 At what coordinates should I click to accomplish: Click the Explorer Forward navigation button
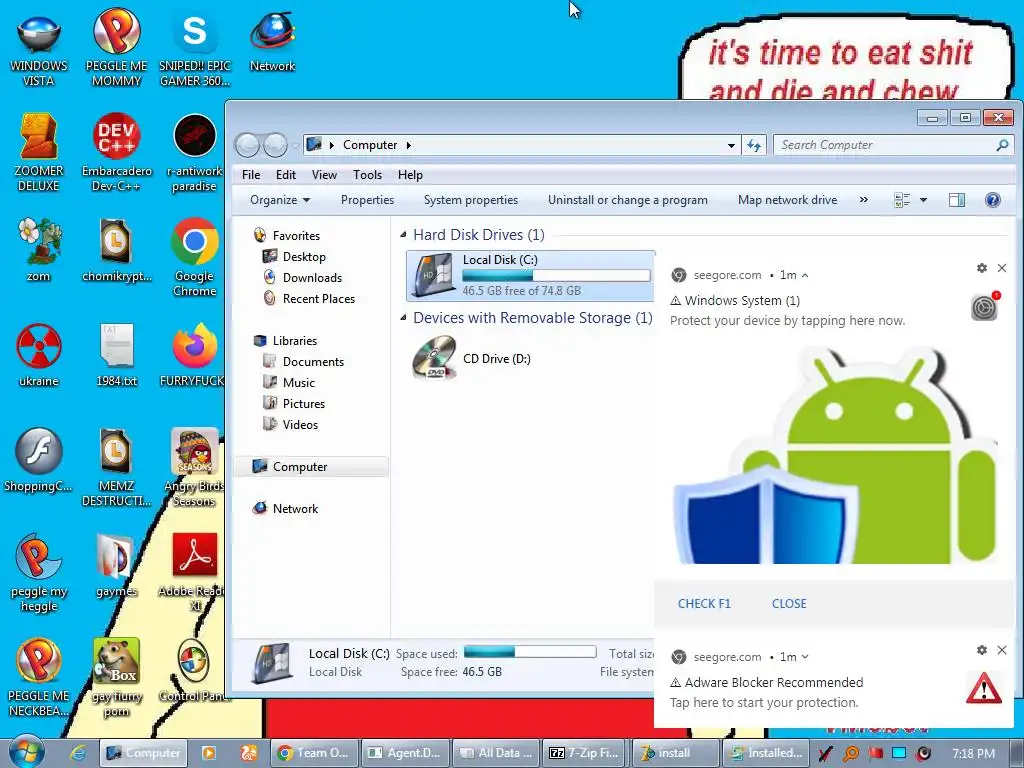point(275,145)
